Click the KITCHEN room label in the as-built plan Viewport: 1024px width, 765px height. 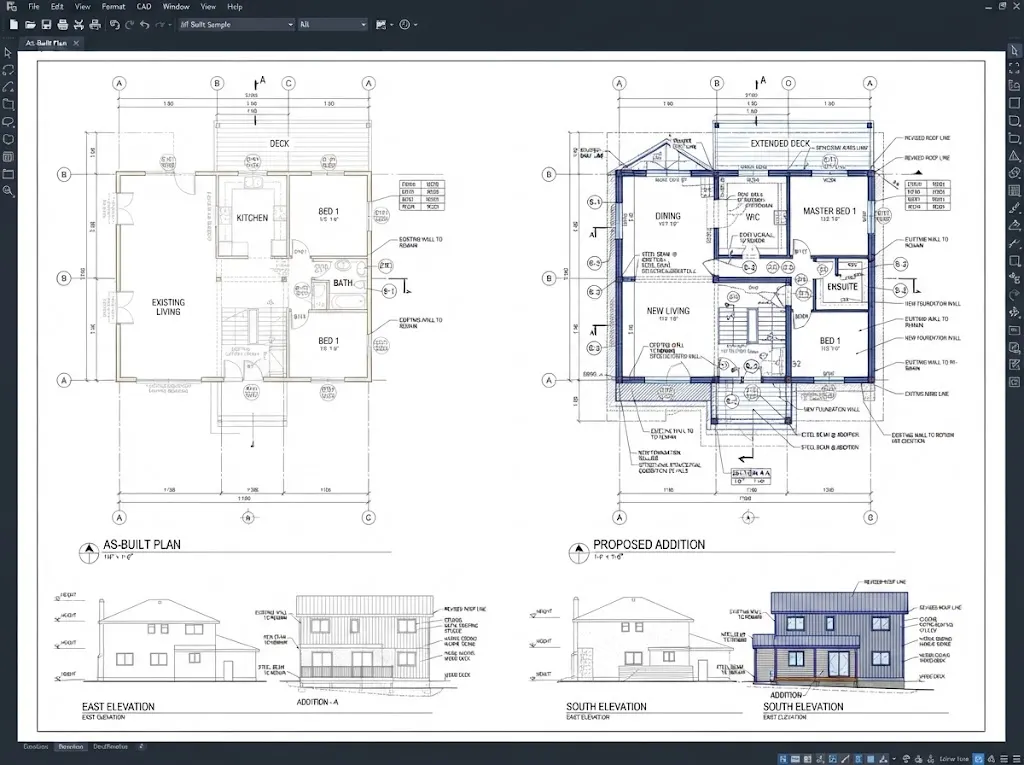click(252, 218)
